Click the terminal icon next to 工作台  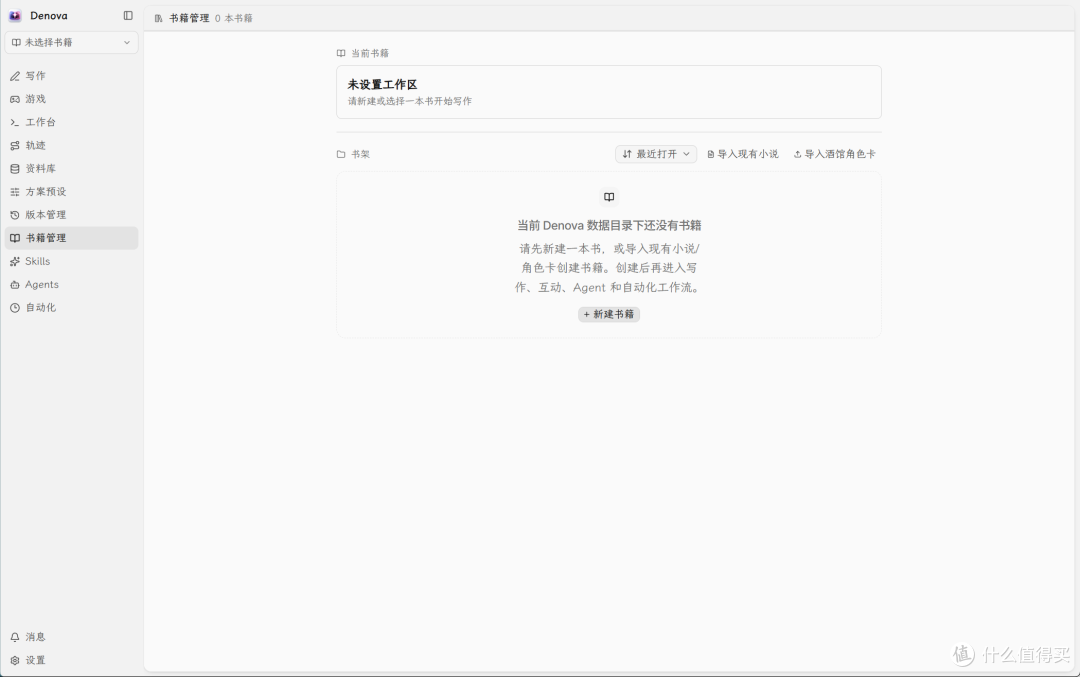pos(15,123)
